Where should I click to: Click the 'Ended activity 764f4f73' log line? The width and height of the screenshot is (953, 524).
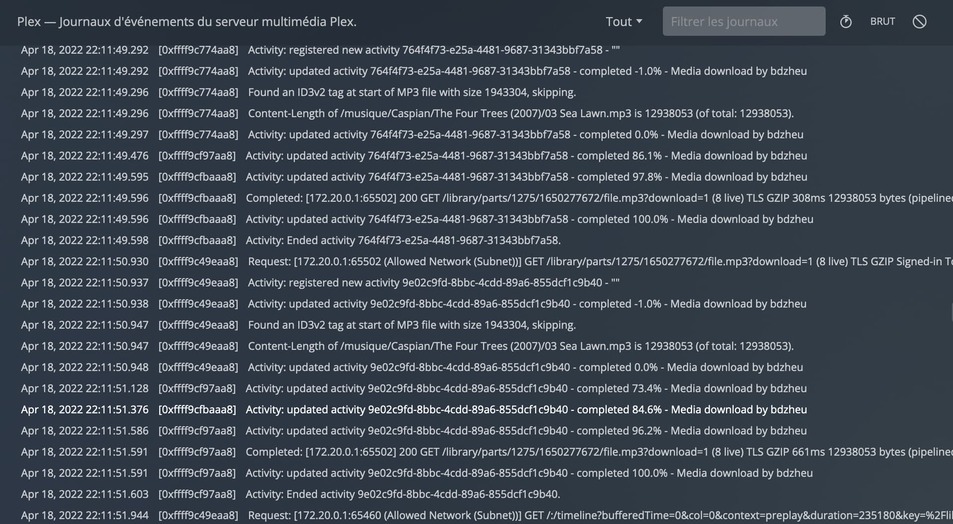click(403, 240)
